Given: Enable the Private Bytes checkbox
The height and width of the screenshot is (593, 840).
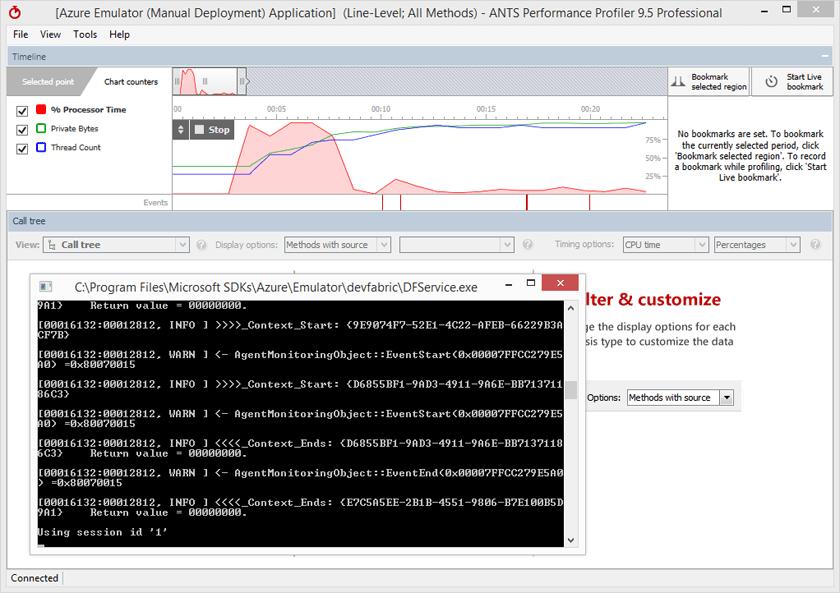Looking at the screenshot, I should (x=22, y=128).
